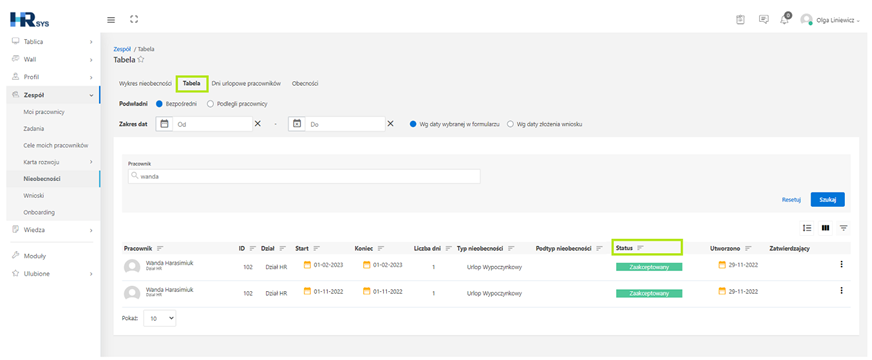Open the table filter funnel icon

[844, 228]
